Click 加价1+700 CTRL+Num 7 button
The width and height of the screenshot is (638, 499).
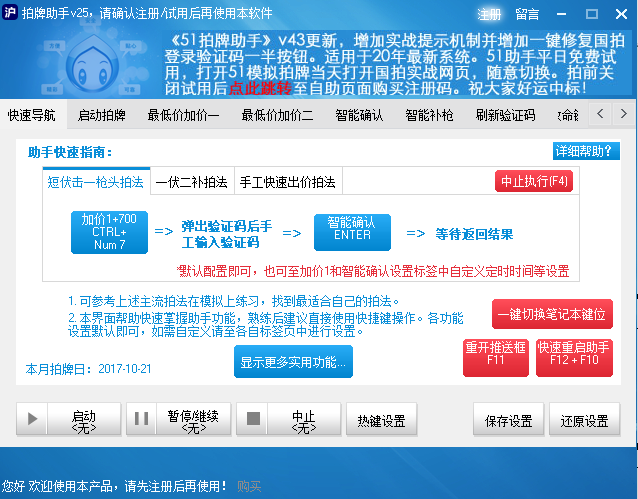109,232
